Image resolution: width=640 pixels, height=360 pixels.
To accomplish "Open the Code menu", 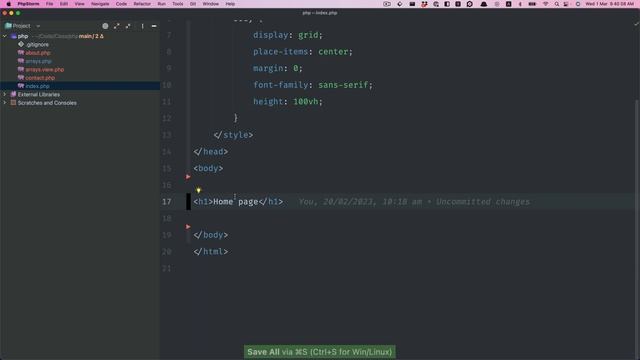I will point(121,4).
